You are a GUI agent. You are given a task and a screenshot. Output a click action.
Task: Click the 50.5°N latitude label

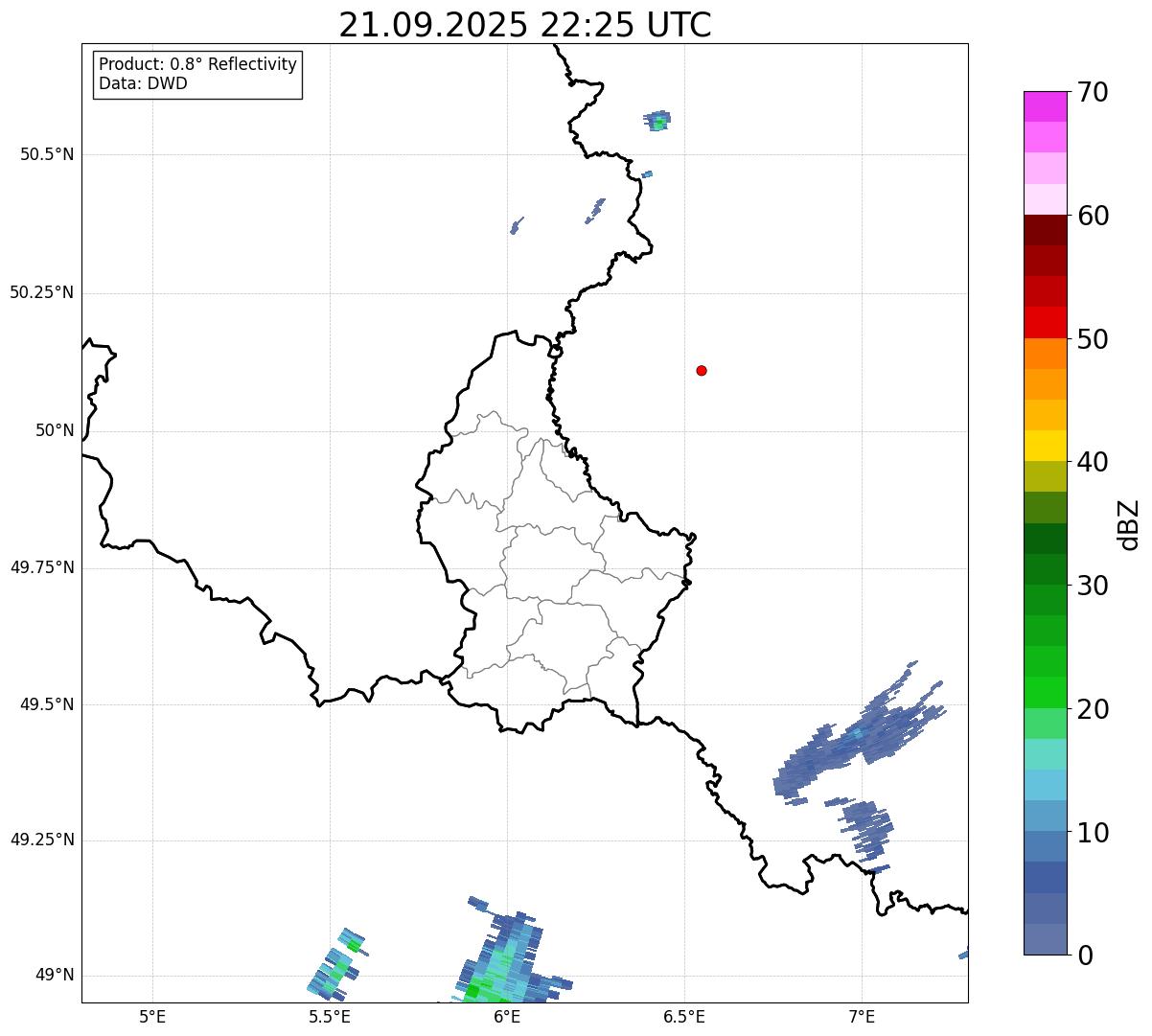point(47,154)
